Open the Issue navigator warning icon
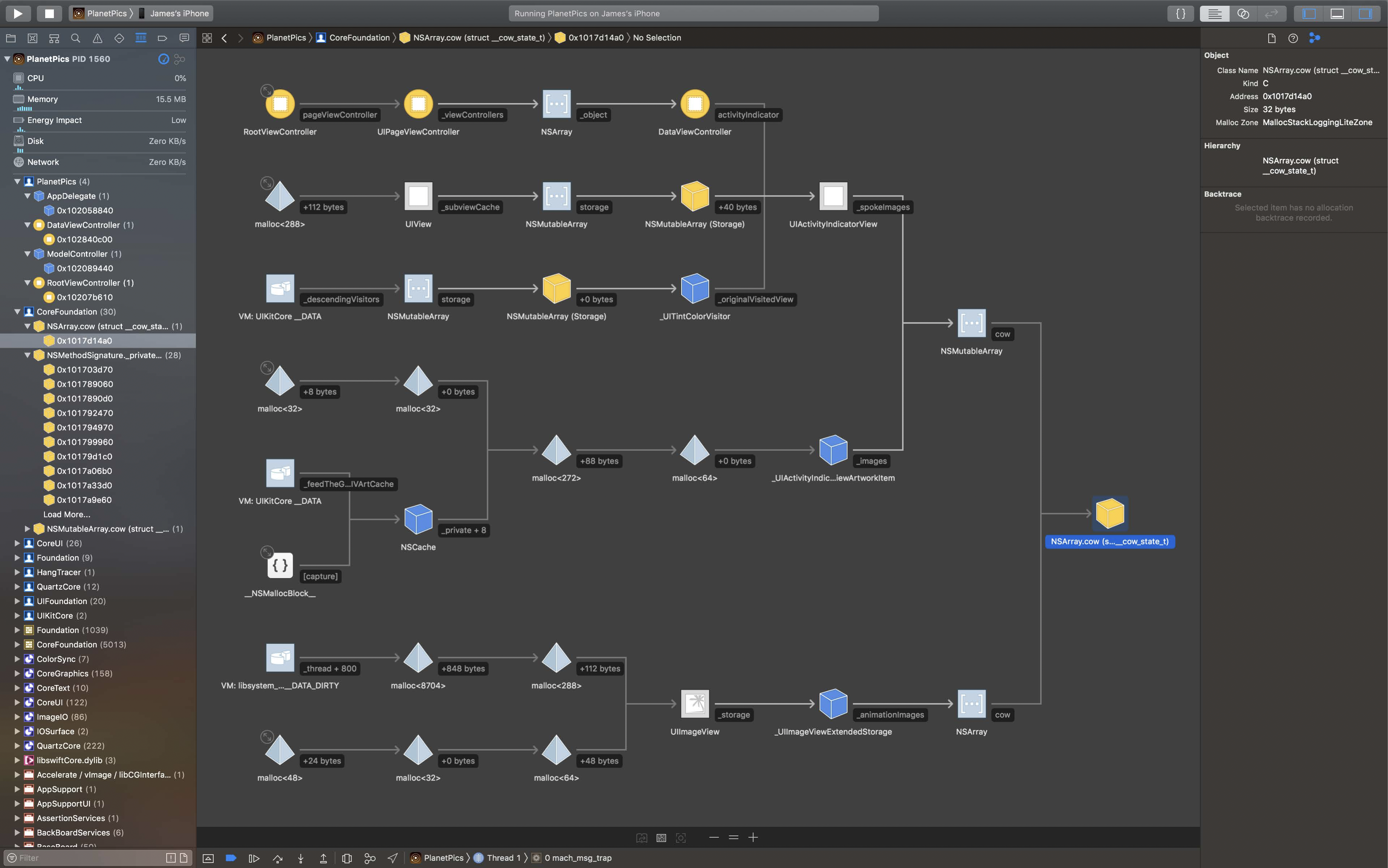 point(98,38)
